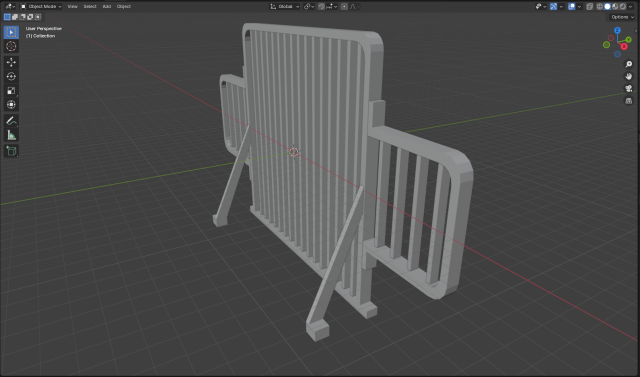
Task: Select the Measure ruler tool
Action: [x=11, y=135]
